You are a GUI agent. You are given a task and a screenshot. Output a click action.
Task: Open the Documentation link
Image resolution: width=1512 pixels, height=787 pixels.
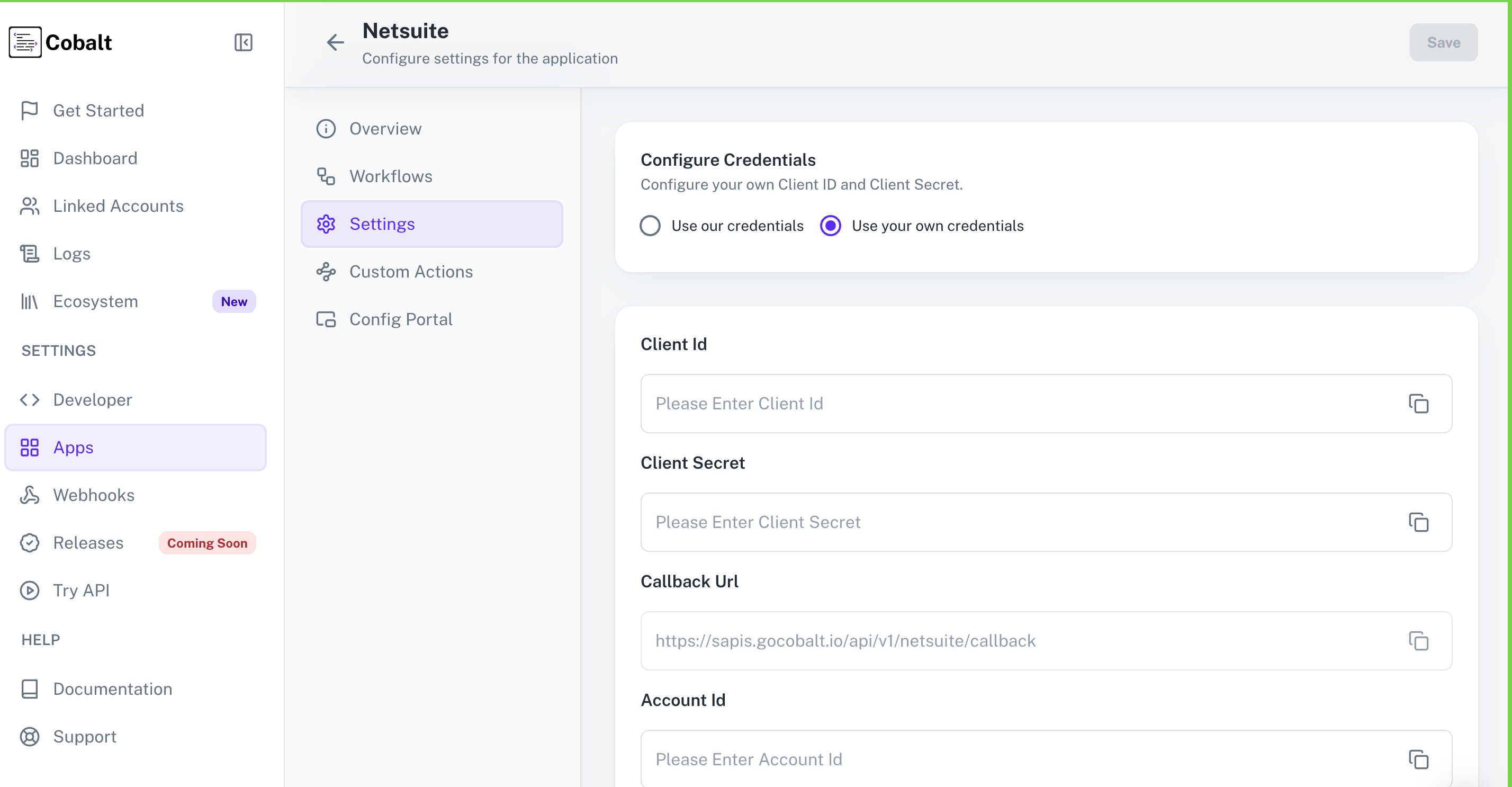pos(113,689)
